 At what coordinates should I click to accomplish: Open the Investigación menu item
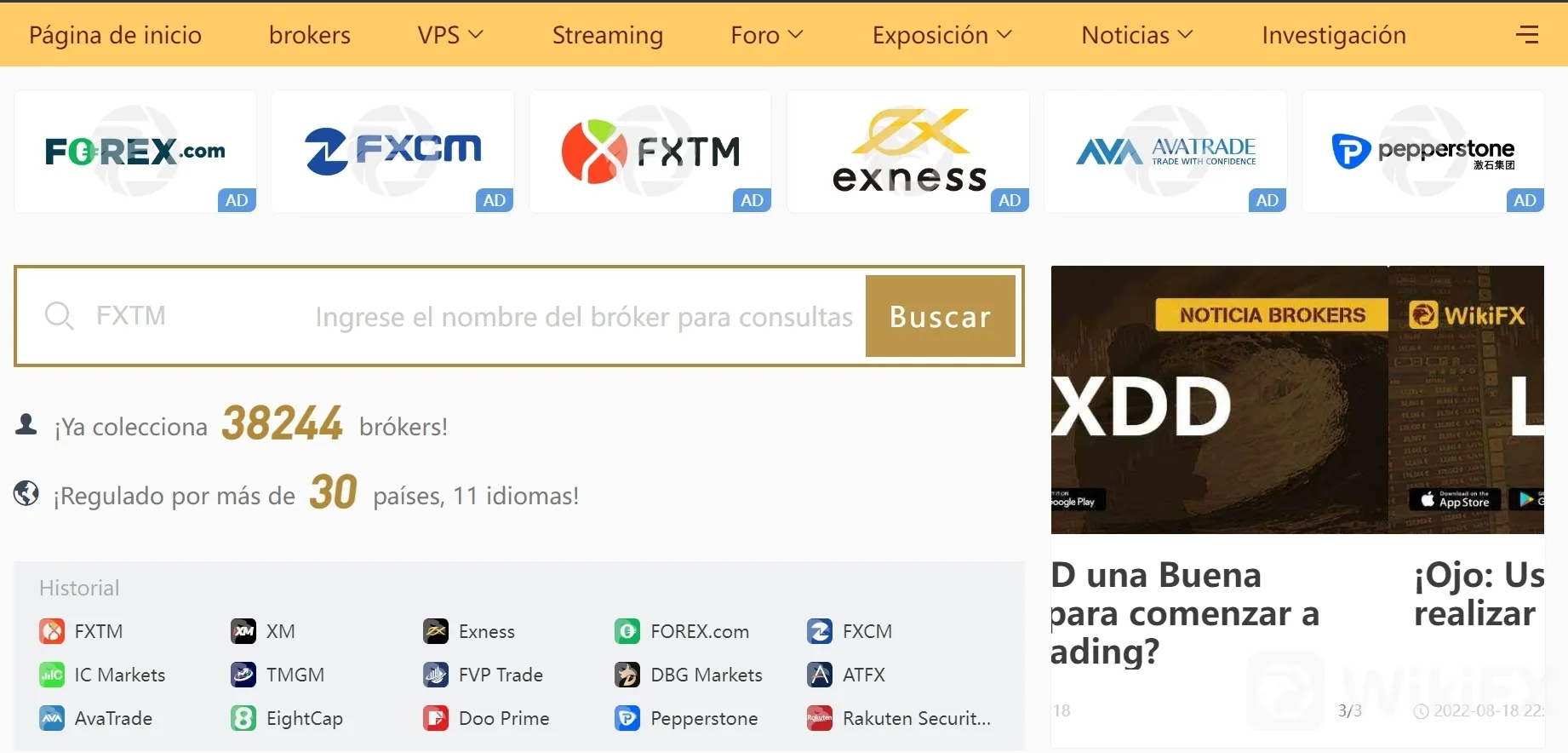pyautogui.click(x=1334, y=35)
